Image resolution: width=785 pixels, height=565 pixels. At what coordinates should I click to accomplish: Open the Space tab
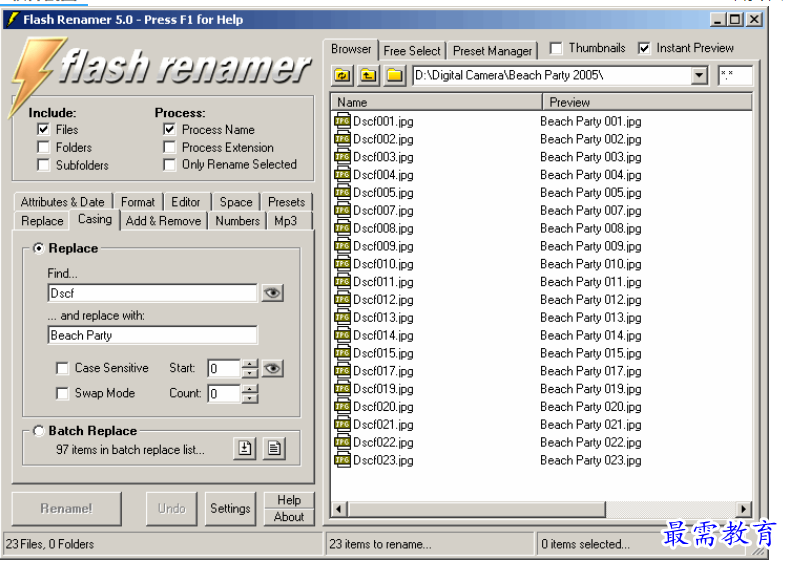[x=236, y=202]
